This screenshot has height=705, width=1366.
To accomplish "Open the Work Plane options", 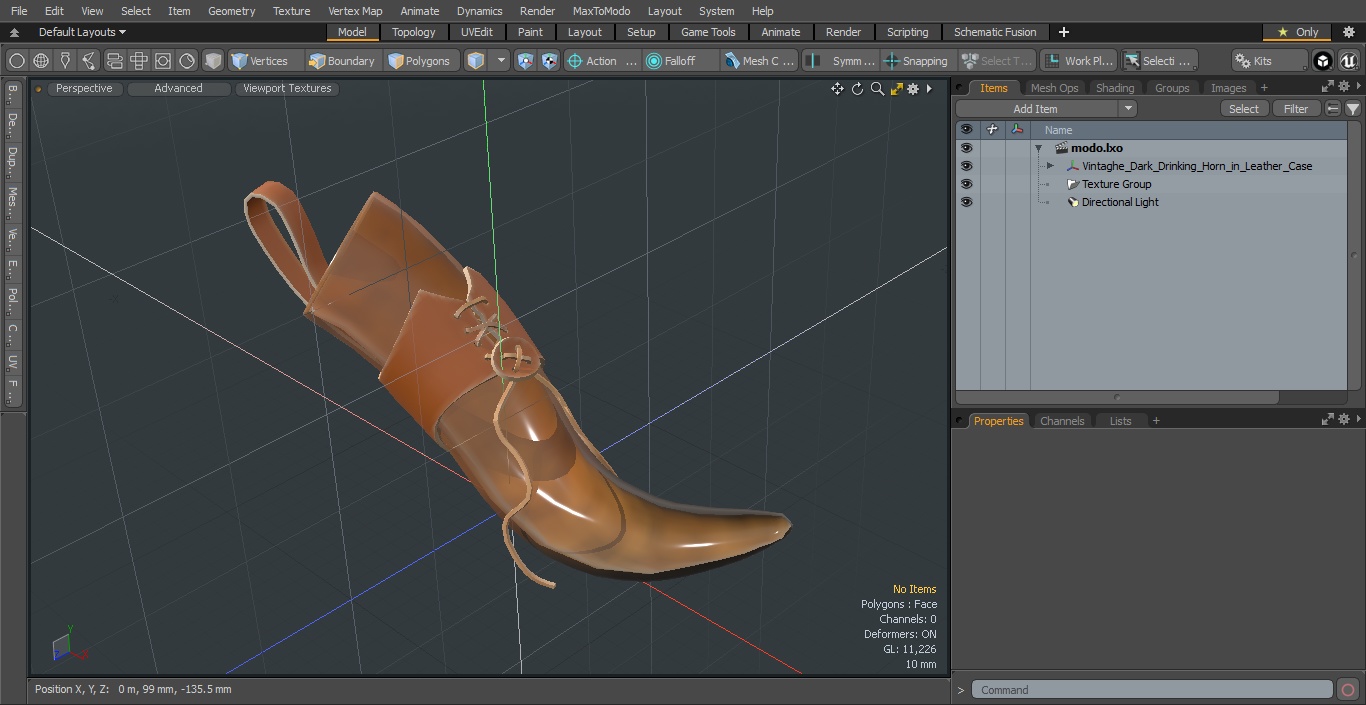I will tap(1079, 61).
